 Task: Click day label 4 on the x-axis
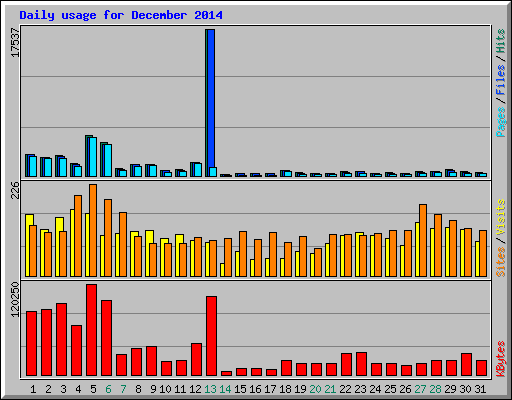[78, 389]
